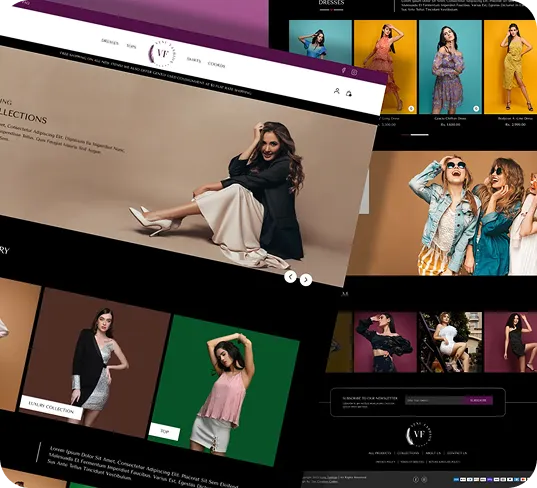Click the pink top model image on green

[x=224, y=390]
